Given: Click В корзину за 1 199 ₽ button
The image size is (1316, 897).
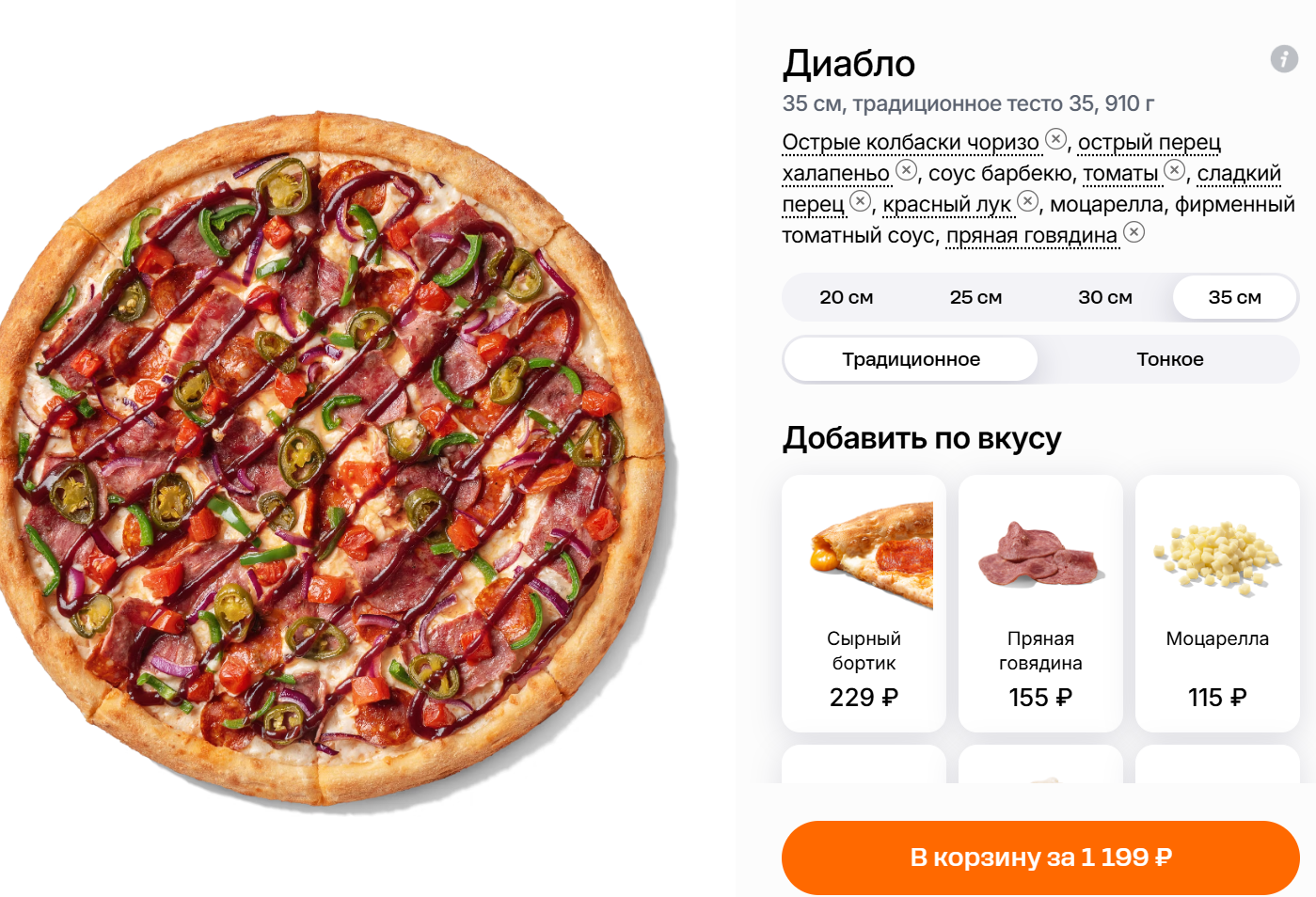Looking at the screenshot, I should (1040, 858).
